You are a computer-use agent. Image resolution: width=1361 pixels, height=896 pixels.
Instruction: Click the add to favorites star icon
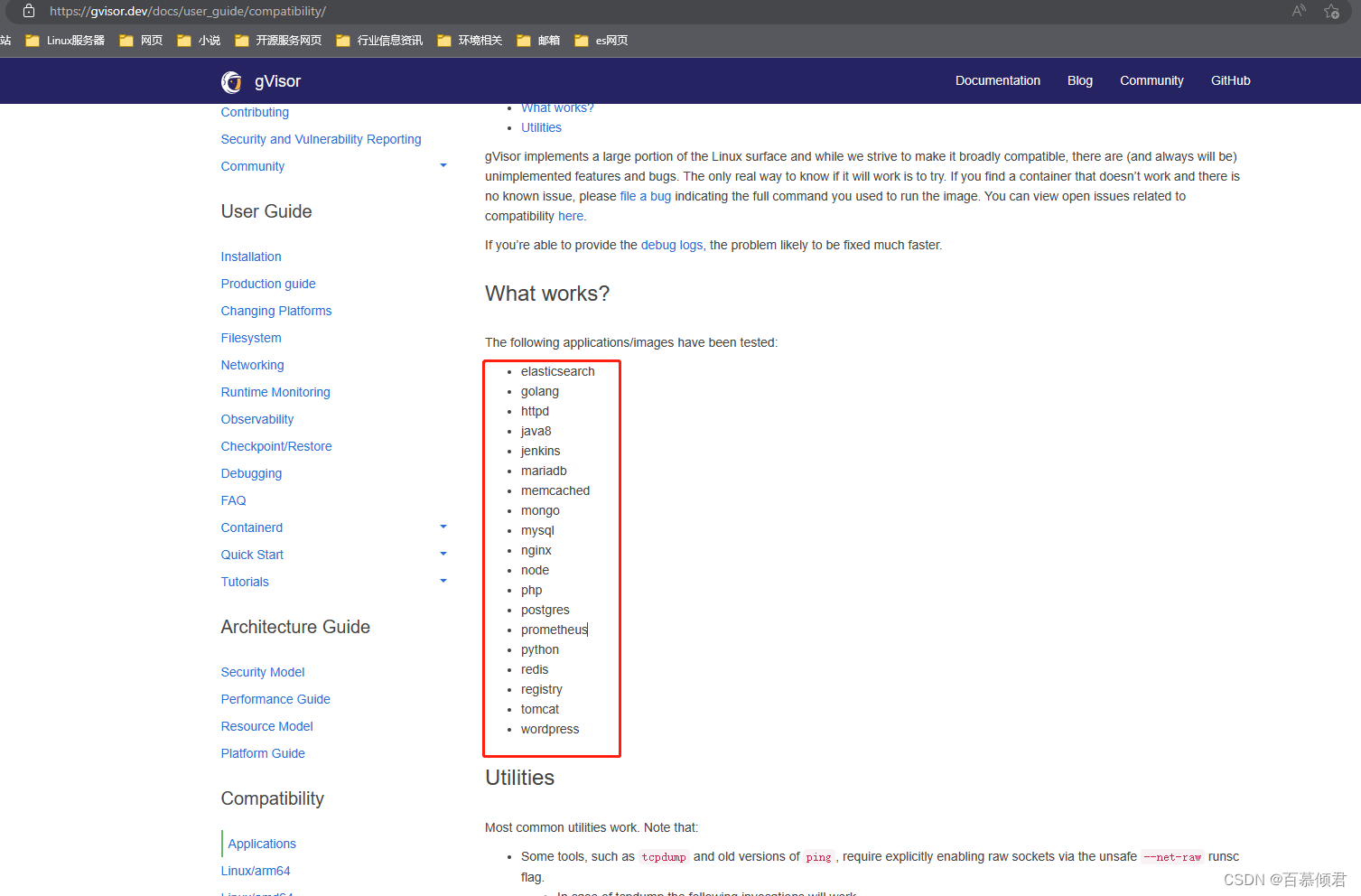1331,11
